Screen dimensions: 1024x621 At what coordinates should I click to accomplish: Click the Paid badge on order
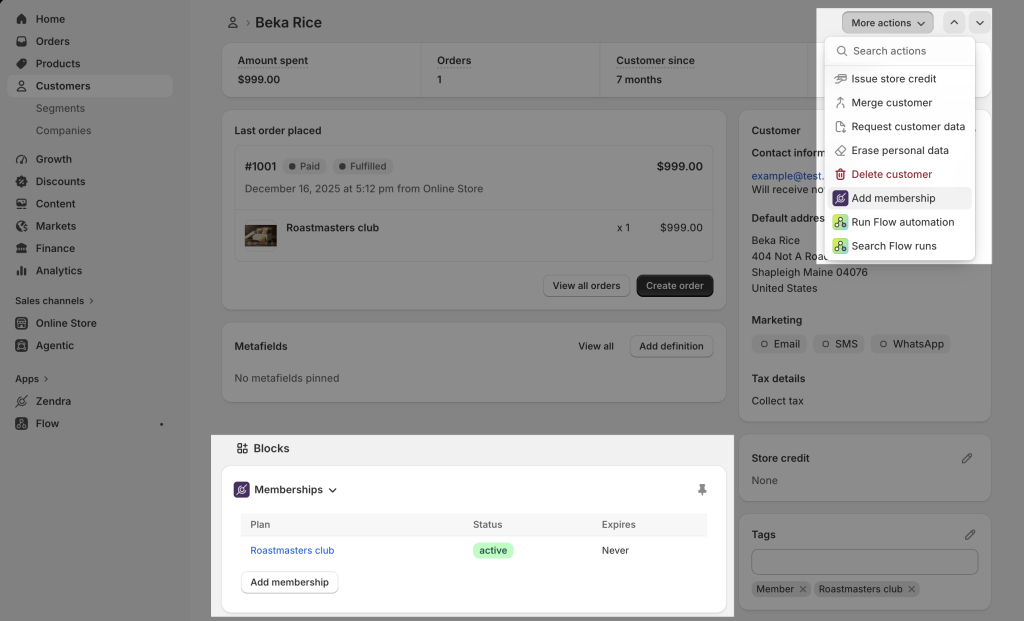(304, 166)
